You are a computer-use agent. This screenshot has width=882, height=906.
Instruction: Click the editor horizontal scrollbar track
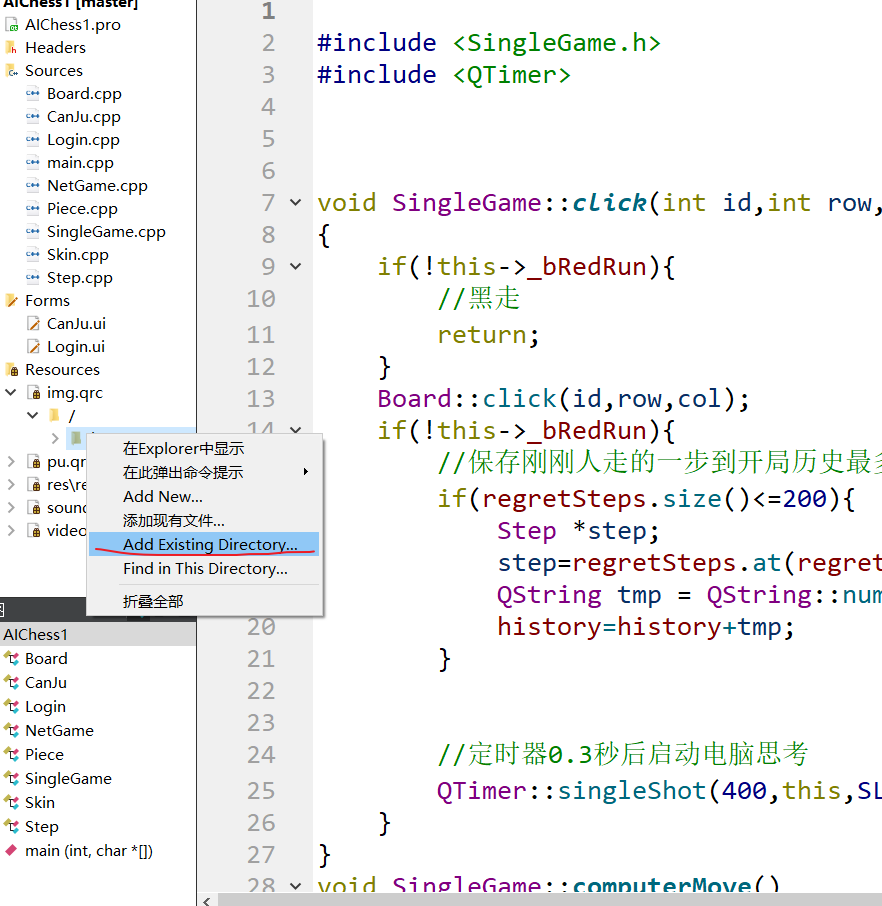pyautogui.click(x=549, y=900)
